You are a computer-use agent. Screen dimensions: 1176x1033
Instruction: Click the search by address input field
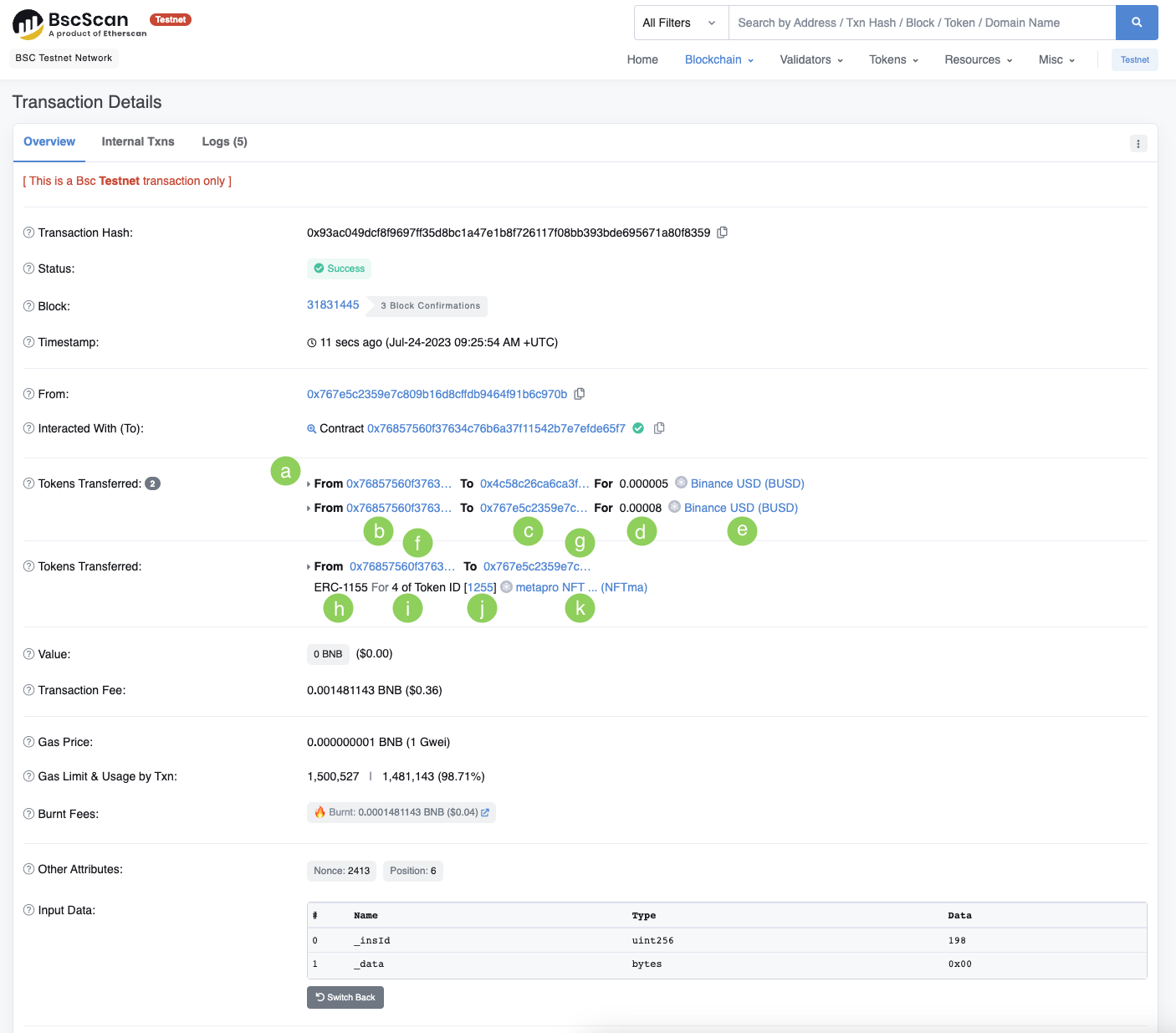[920, 23]
